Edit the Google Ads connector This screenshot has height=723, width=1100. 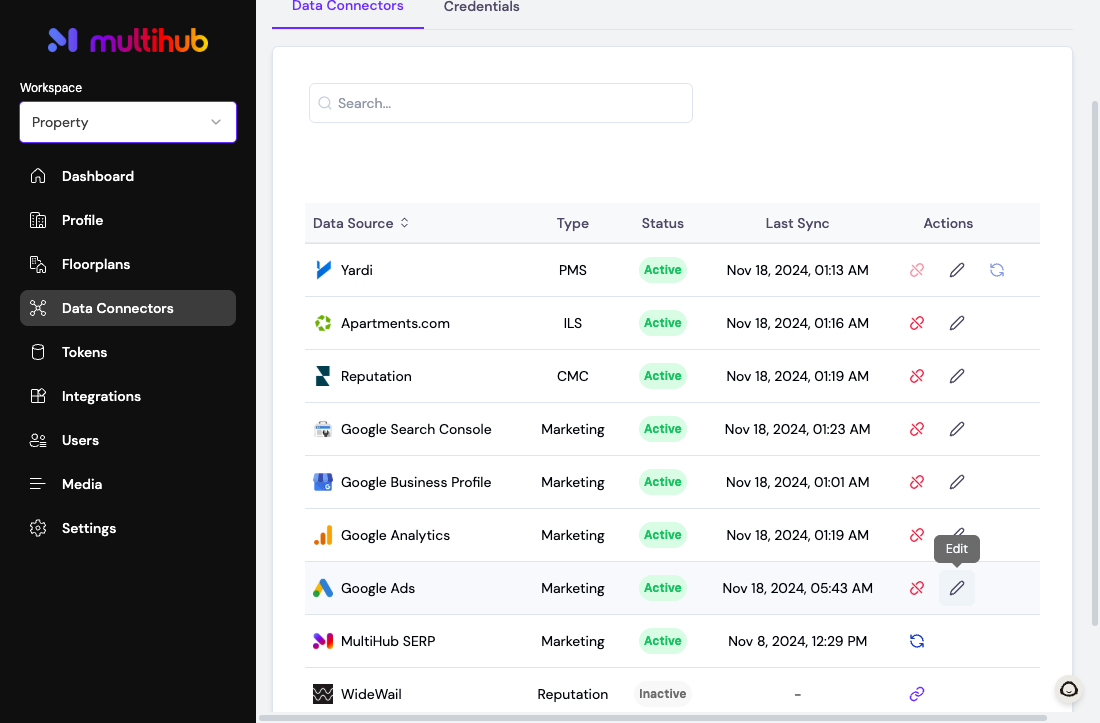tap(957, 588)
